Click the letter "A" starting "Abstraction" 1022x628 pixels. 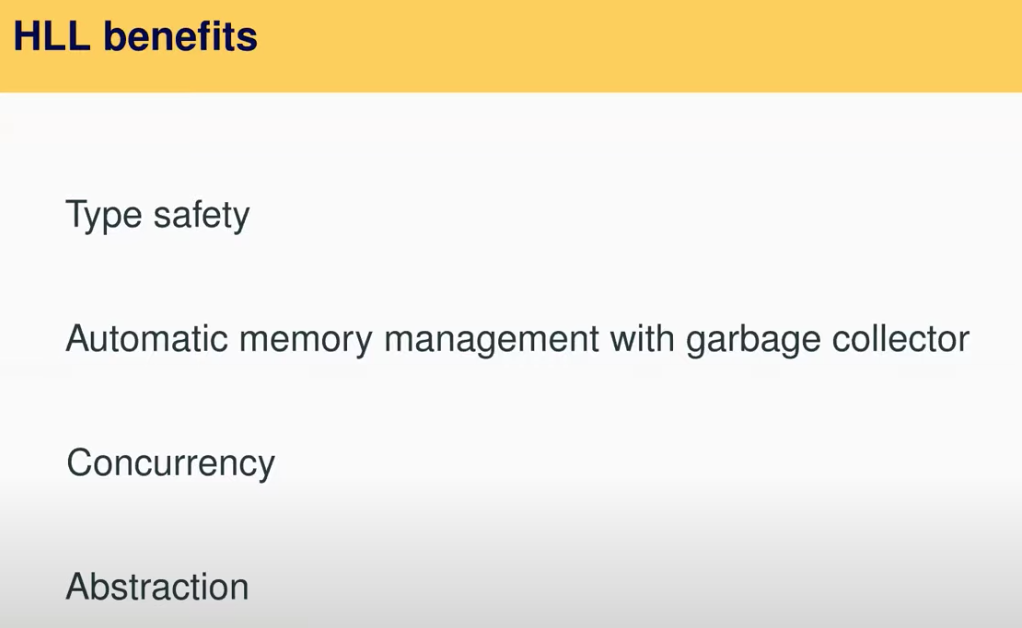point(77,587)
